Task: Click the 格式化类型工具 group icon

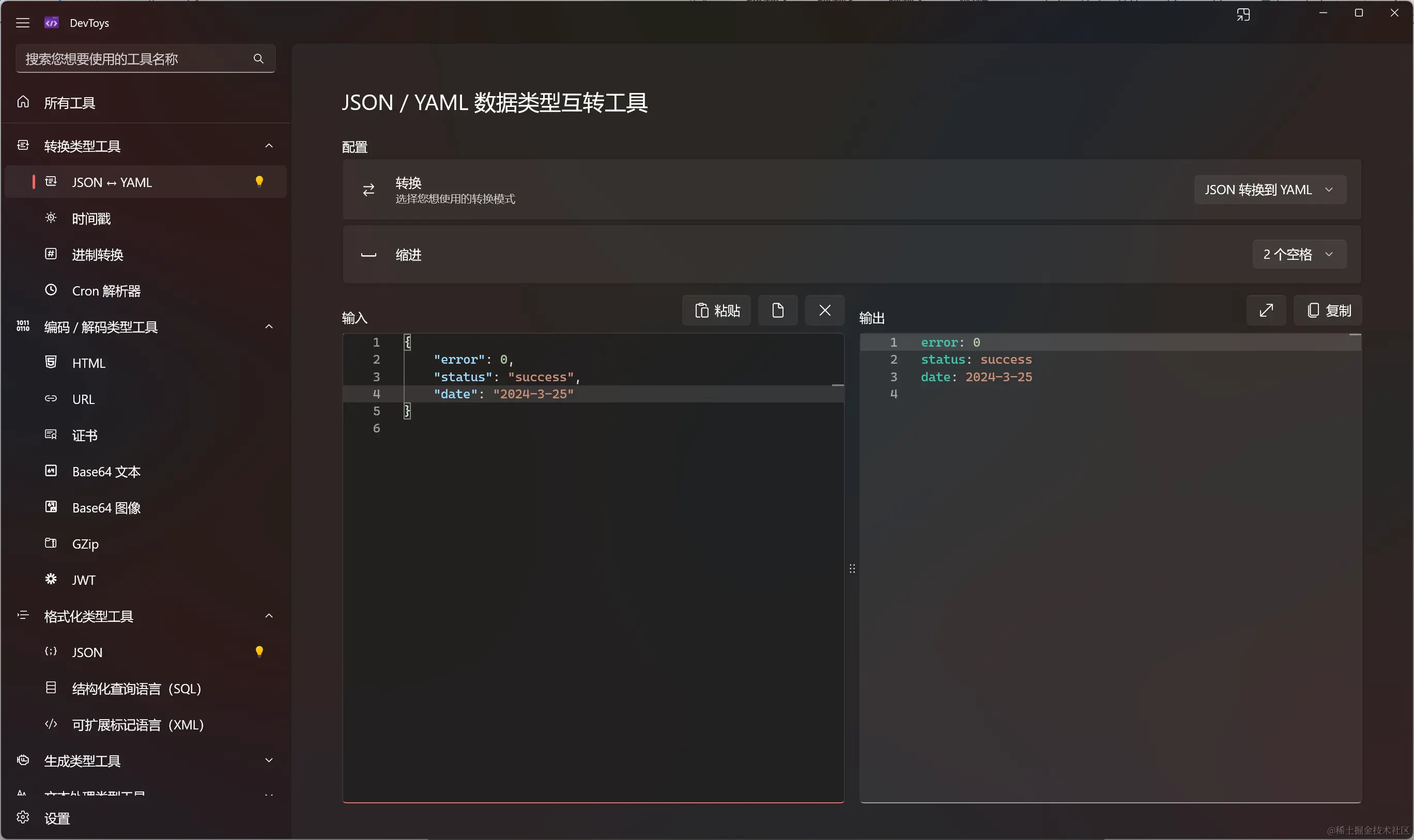Action: pos(23,615)
